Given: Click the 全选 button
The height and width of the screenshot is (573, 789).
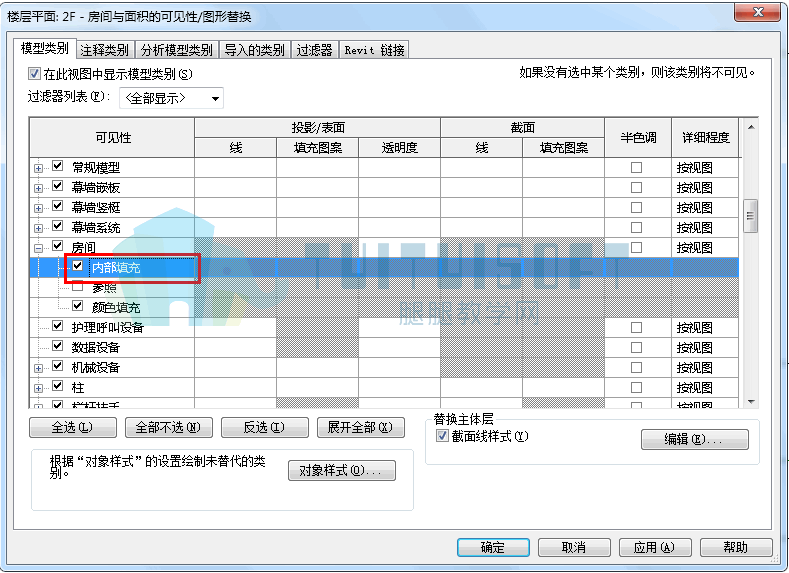Looking at the screenshot, I should tap(73, 428).
